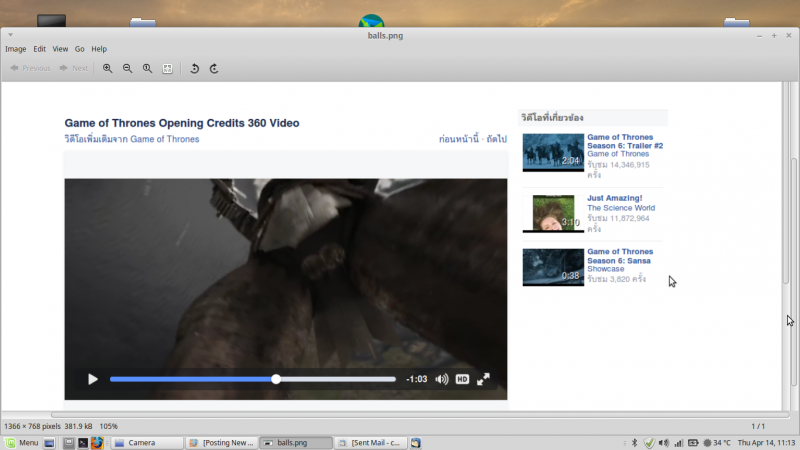Switch to the balls.png taskbar button
This screenshot has width=800, height=450.
[296, 443]
